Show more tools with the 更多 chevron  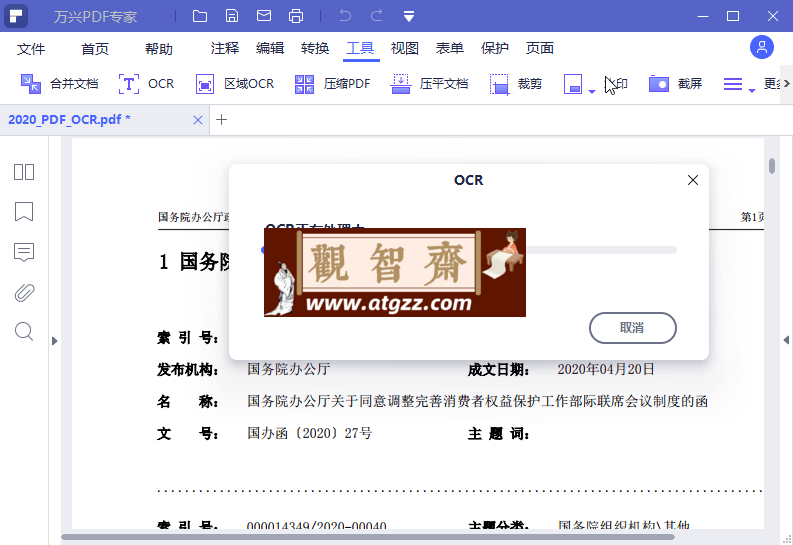[786, 83]
